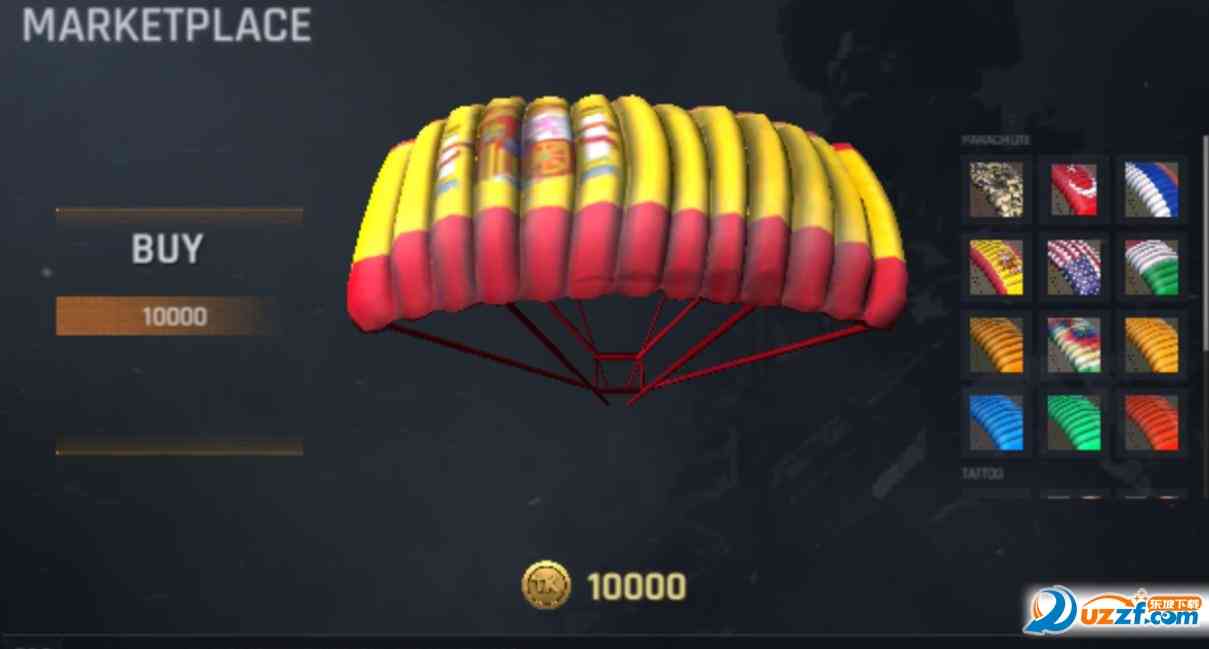The height and width of the screenshot is (649, 1209).
Task: Select the solid red parachute skin
Action: [1151, 421]
